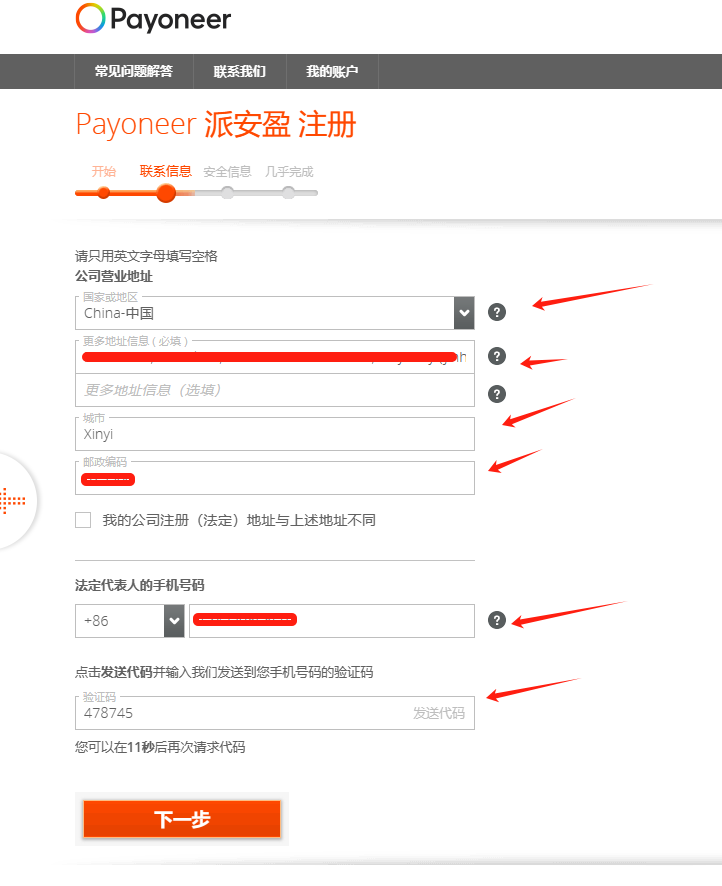Tick the different registered address checkbox
The height and width of the screenshot is (886, 722).
[83, 520]
